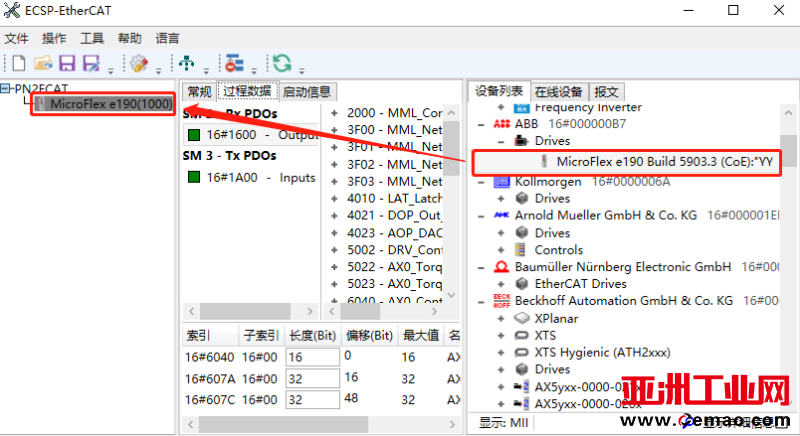Click the mapping table horizontal scrollbar right arrow
The image size is (800, 436).
[452, 424]
